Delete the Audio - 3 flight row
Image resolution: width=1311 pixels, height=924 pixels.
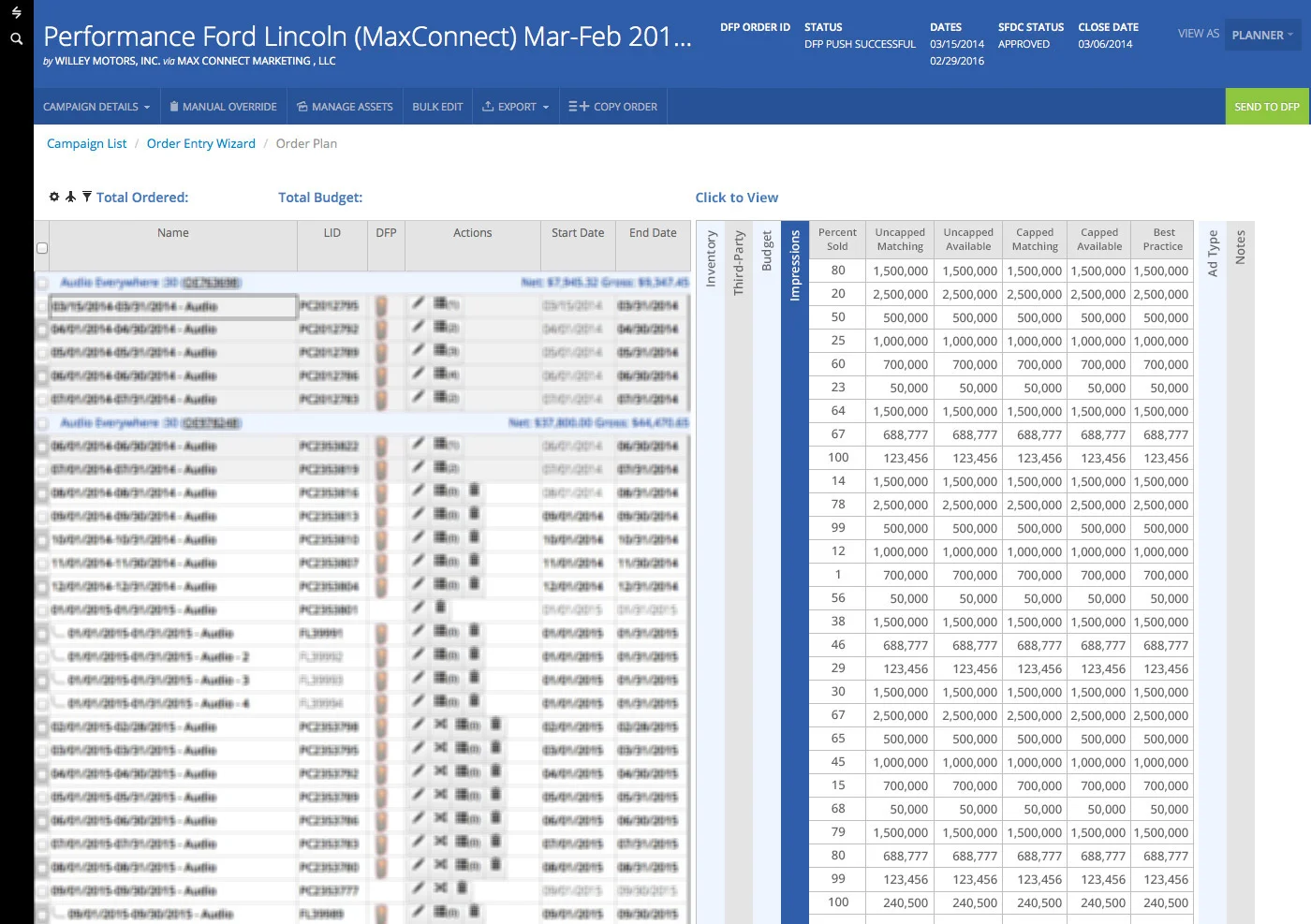coord(474,677)
